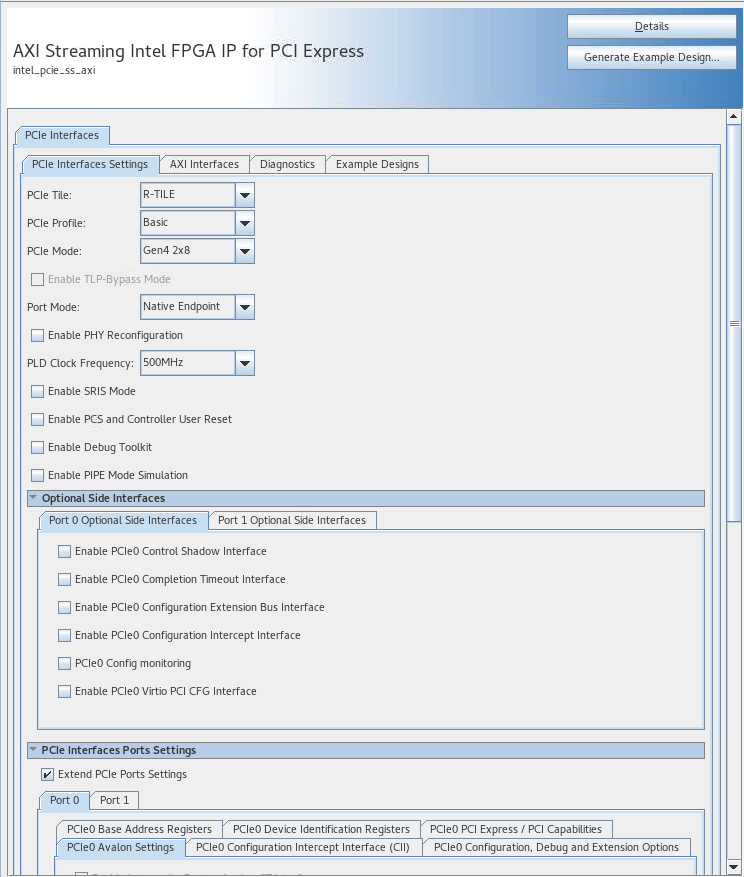Open the PCIe Tile dropdown arrow
Image resolution: width=744 pixels, height=877 pixels.
coord(244,195)
